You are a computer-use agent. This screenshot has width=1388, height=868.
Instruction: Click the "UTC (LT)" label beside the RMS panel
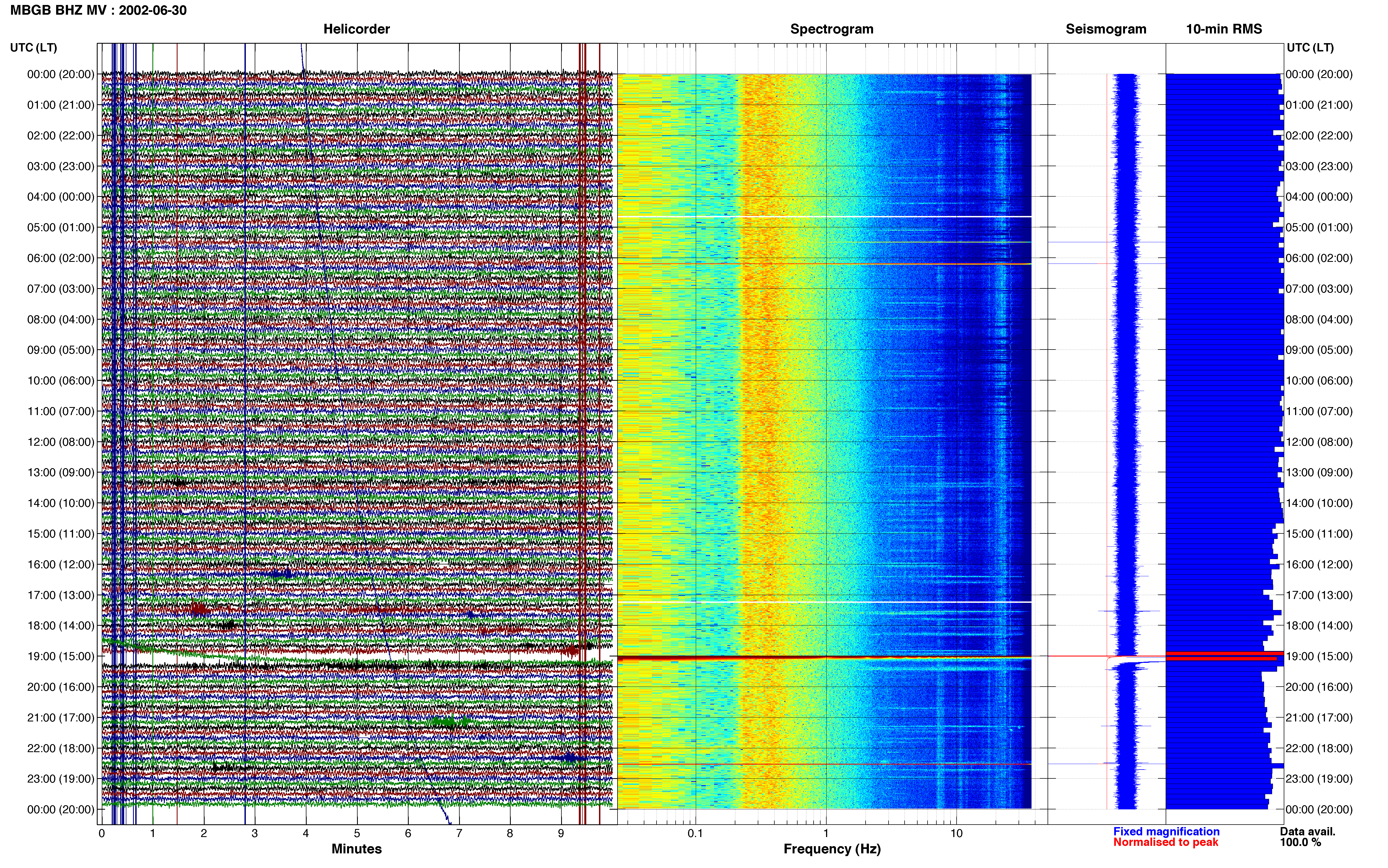(x=1310, y=48)
